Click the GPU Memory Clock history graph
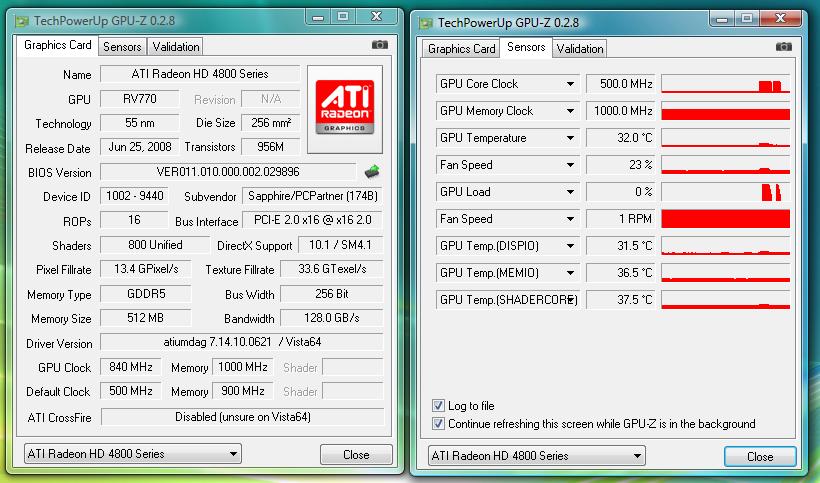Viewport: 820px width, 483px height. tap(725, 111)
